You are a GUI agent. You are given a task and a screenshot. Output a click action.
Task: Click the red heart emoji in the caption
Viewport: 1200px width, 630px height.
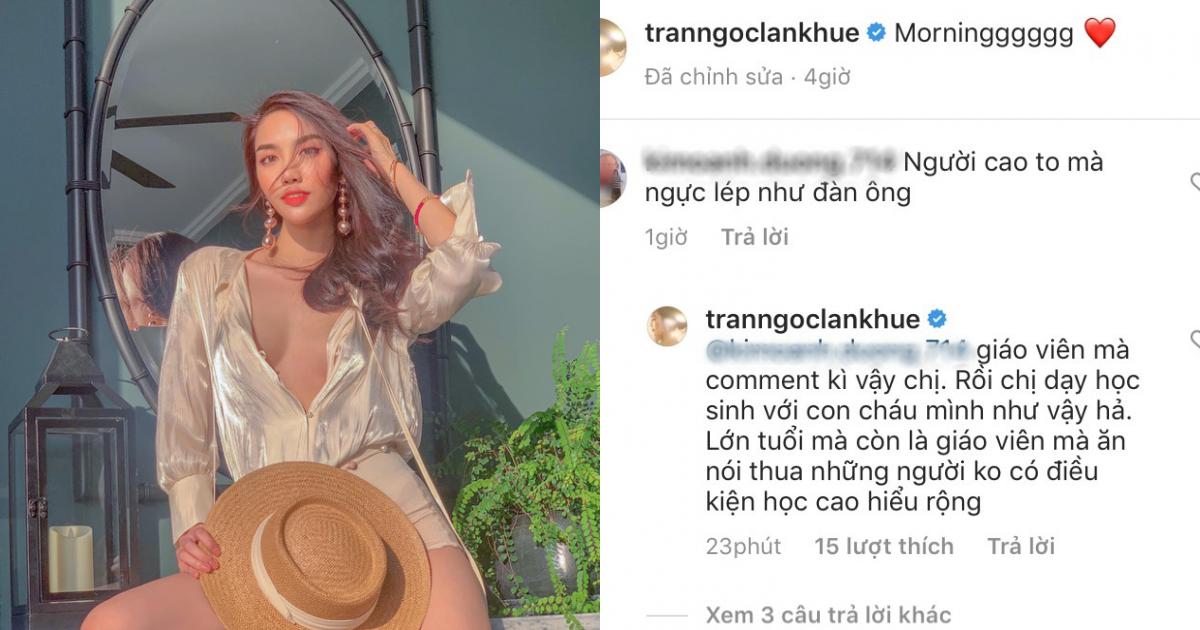(x=1099, y=33)
